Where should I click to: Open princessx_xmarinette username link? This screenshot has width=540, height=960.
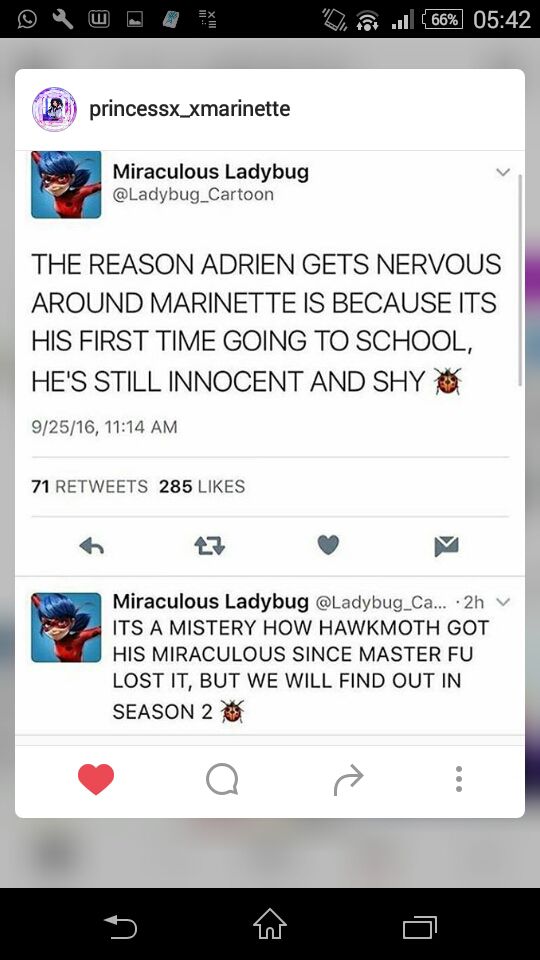pos(190,109)
